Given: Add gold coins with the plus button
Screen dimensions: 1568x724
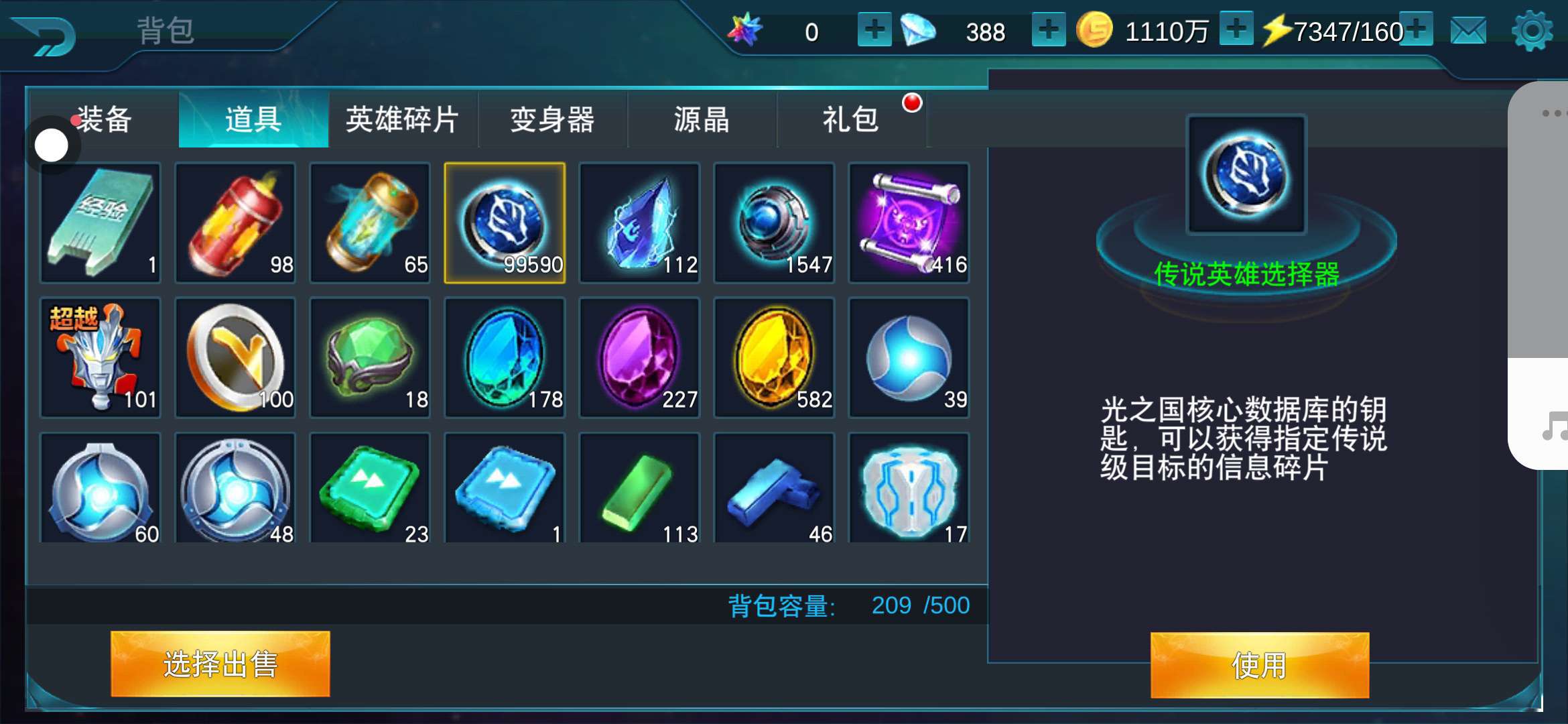Looking at the screenshot, I should click(x=1236, y=29).
